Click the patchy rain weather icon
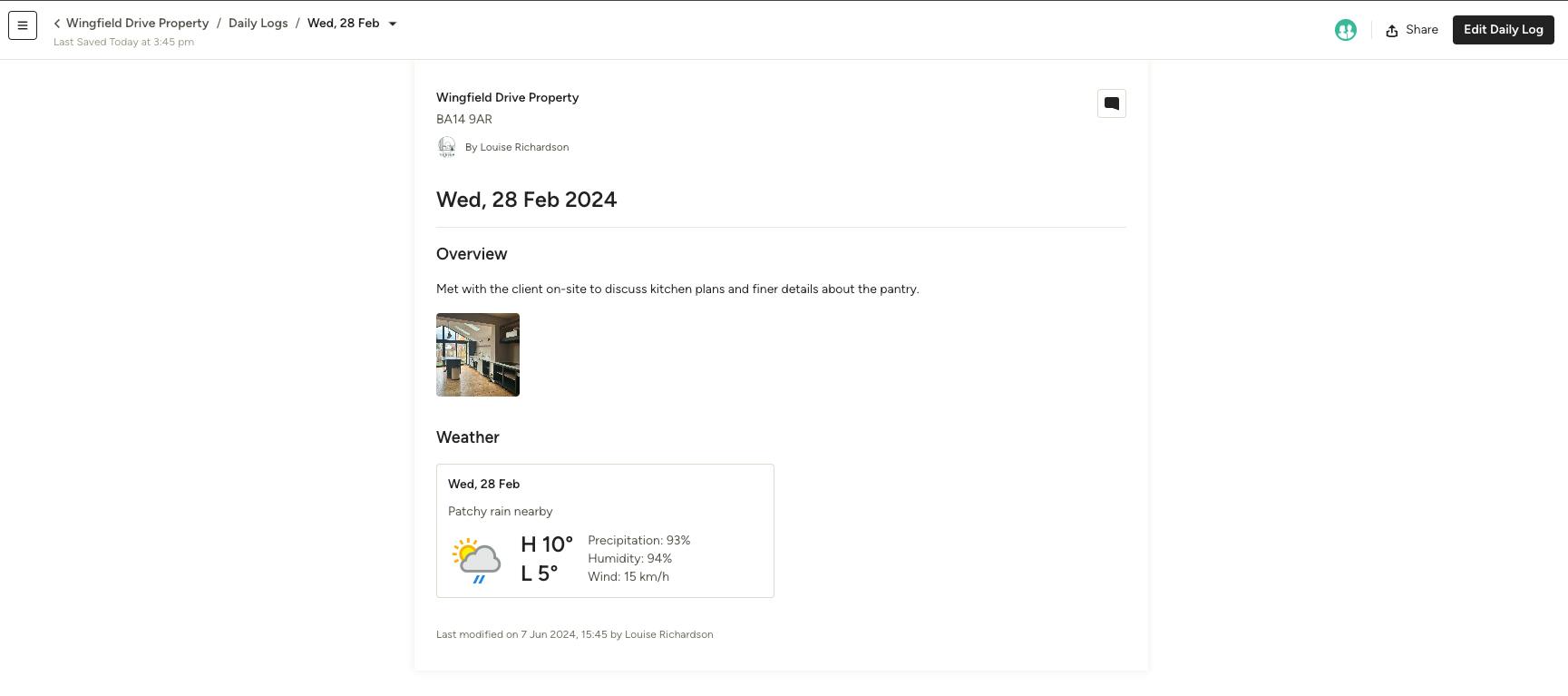 point(476,560)
